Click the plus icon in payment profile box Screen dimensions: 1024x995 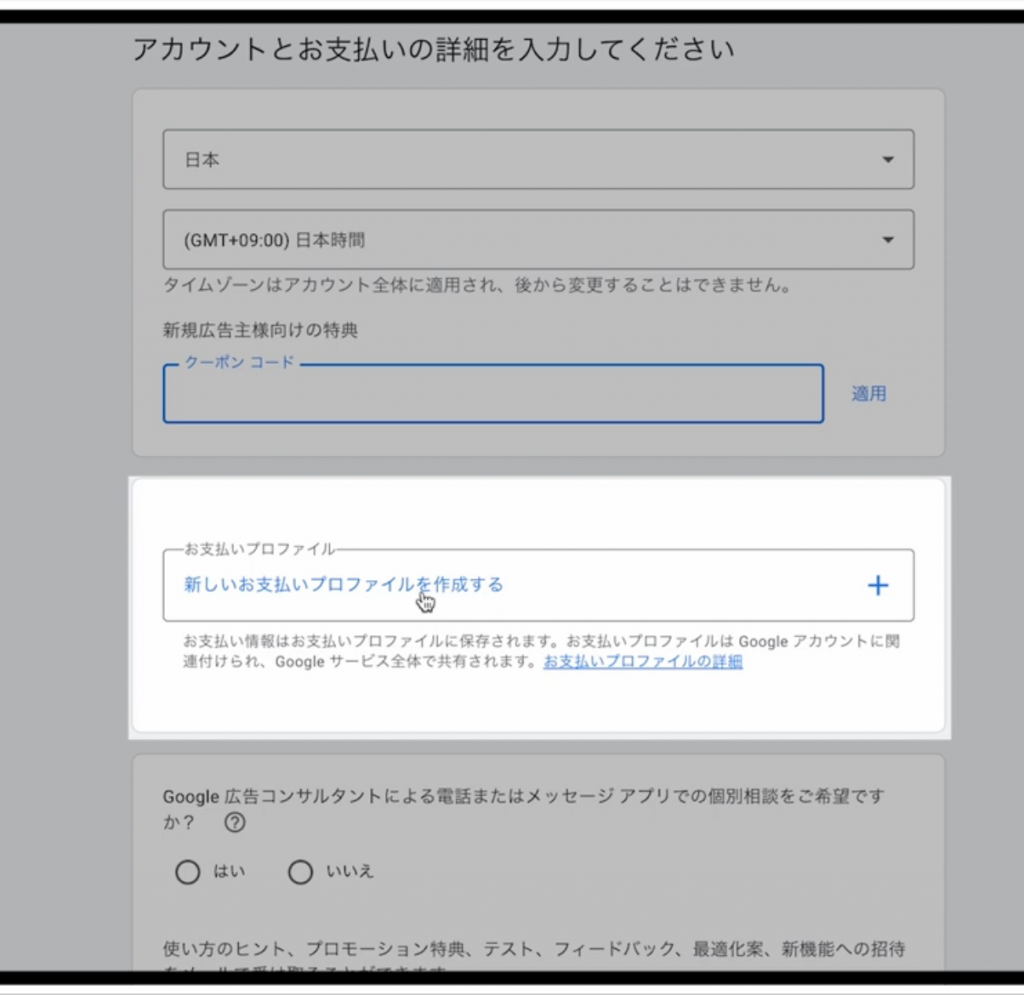point(878,585)
